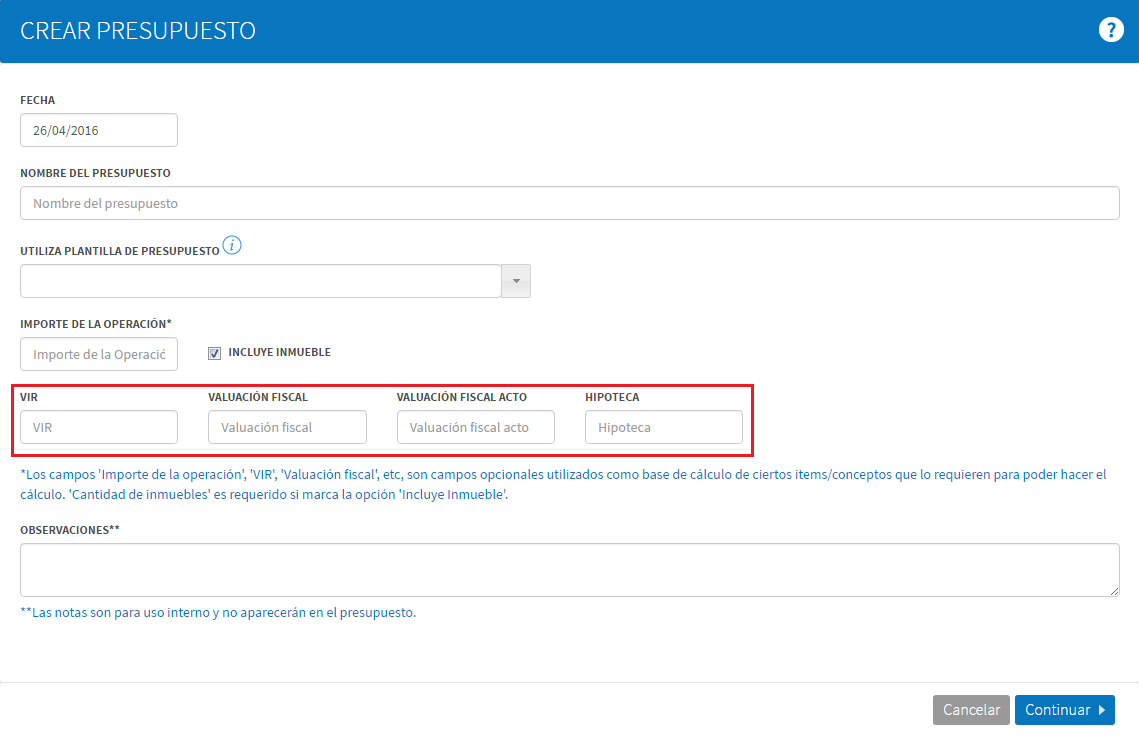Click the Hipoteca input field
The image size is (1139, 738).
(x=664, y=427)
